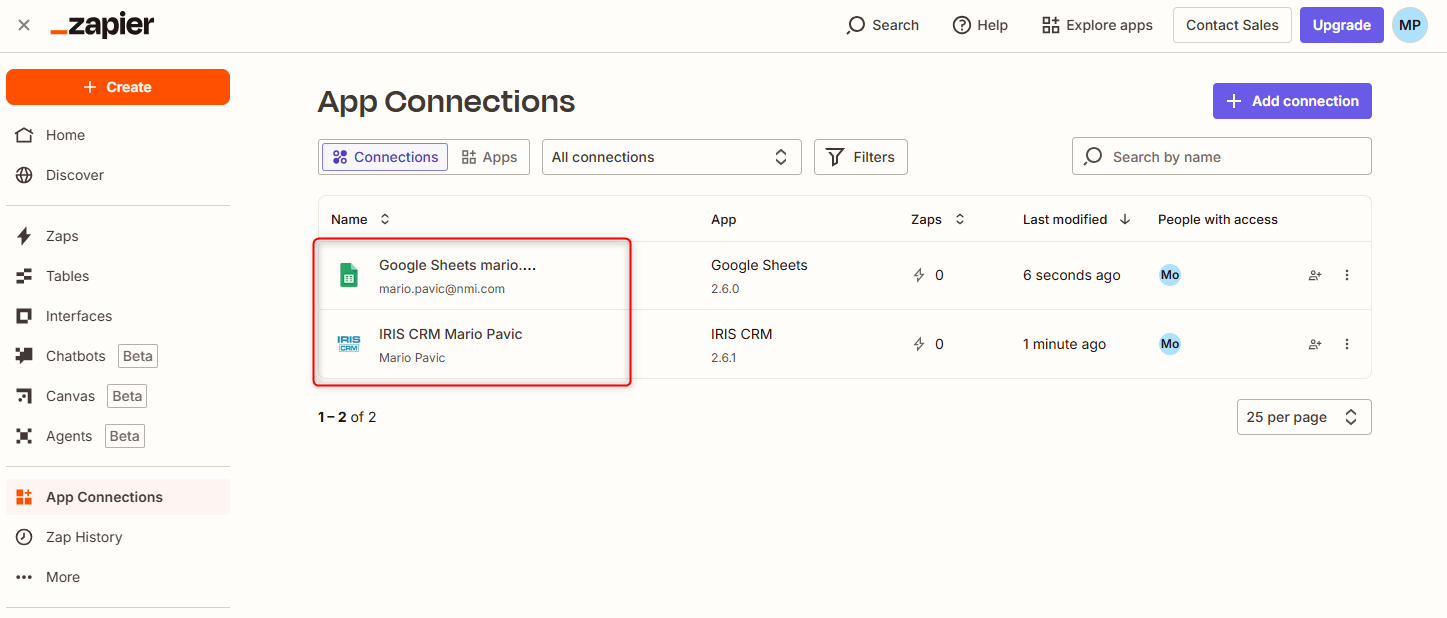Open the All connections dropdown

[672, 157]
